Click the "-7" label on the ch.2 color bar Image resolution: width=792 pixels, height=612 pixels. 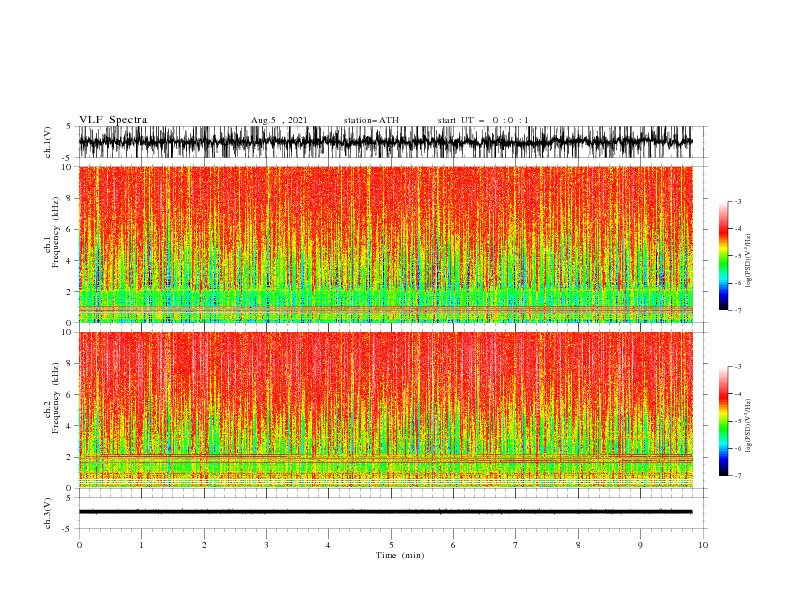(738, 475)
